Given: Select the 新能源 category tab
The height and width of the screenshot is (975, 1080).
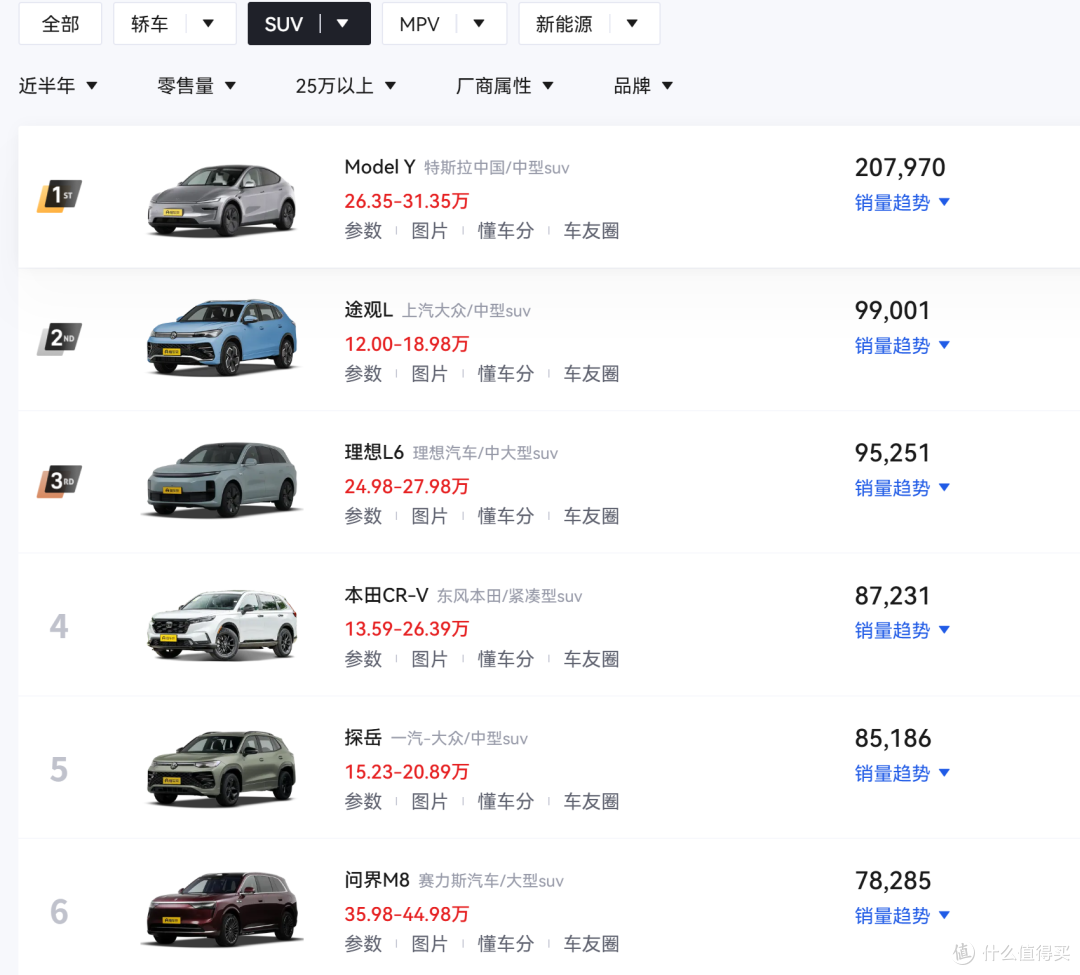Looking at the screenshot, I should pyautogui.click(x=564, y=24).
